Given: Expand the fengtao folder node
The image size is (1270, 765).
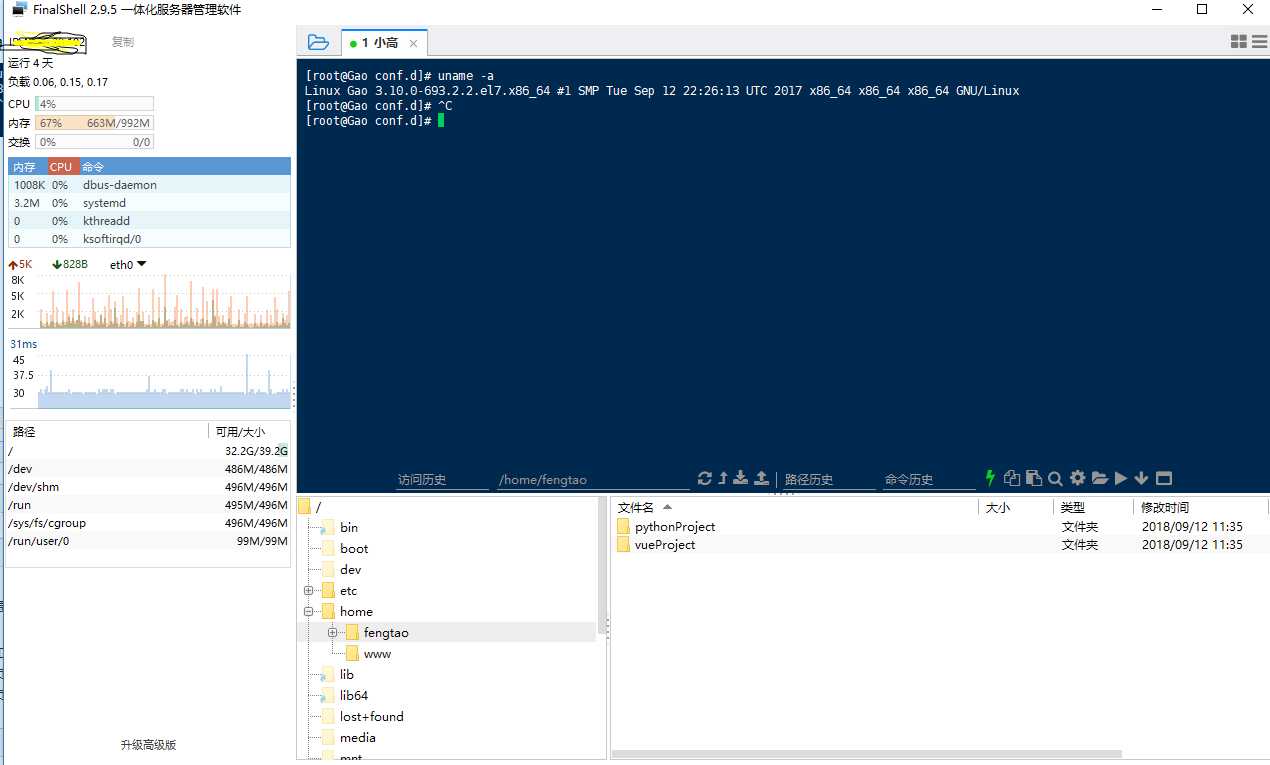Looking at the screenshot, I should click(333, 633).
